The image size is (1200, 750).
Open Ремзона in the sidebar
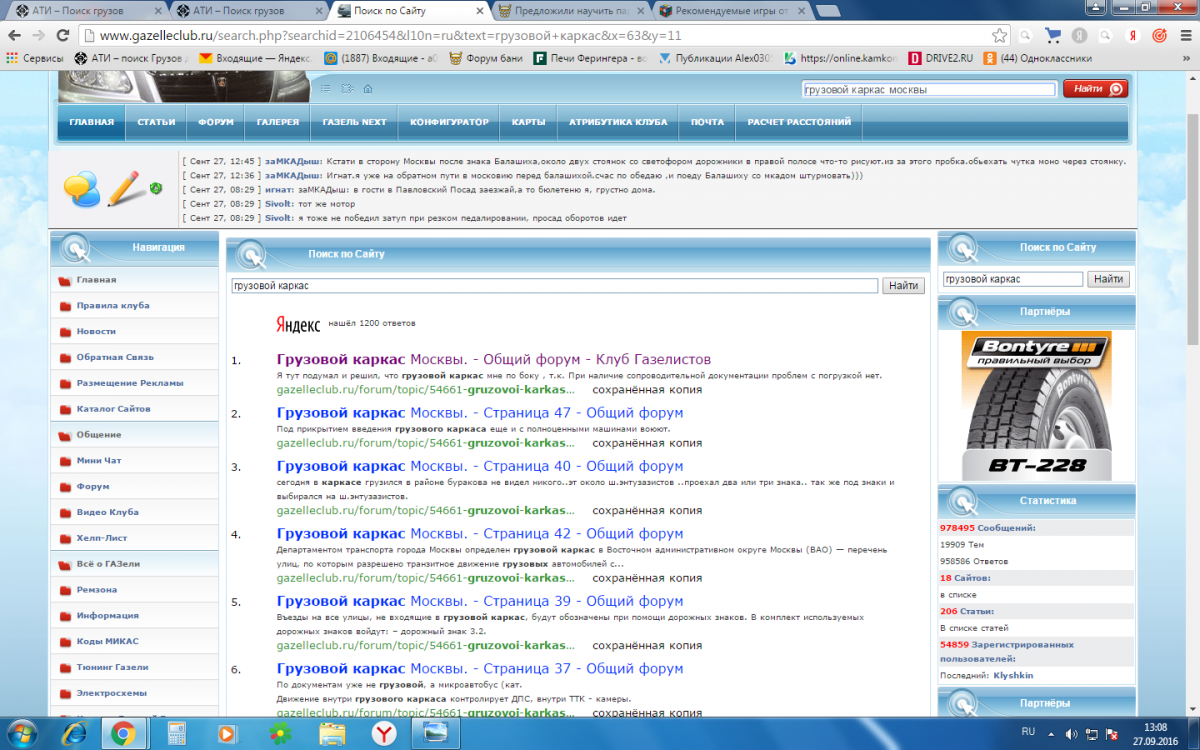tap(97, 590)
